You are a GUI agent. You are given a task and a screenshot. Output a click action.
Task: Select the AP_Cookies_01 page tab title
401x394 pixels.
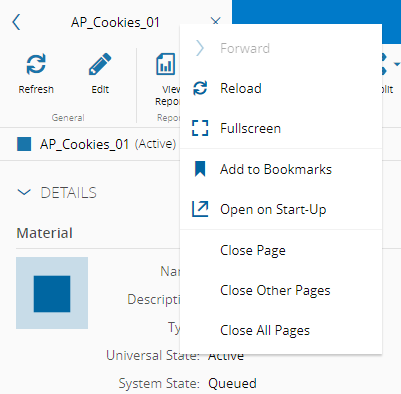[115, 23]
